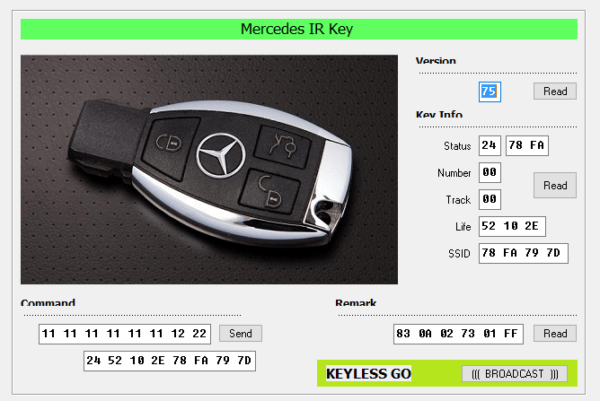Viewport: 600px width, 401px height.
Task: Click the Track label
Action: click(458, 200)
